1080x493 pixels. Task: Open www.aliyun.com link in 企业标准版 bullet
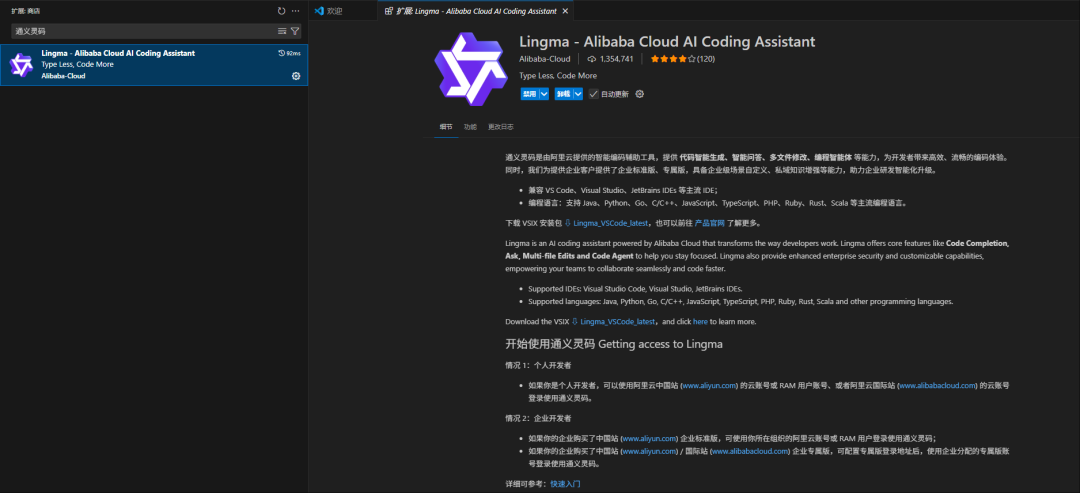pos(650,438)
